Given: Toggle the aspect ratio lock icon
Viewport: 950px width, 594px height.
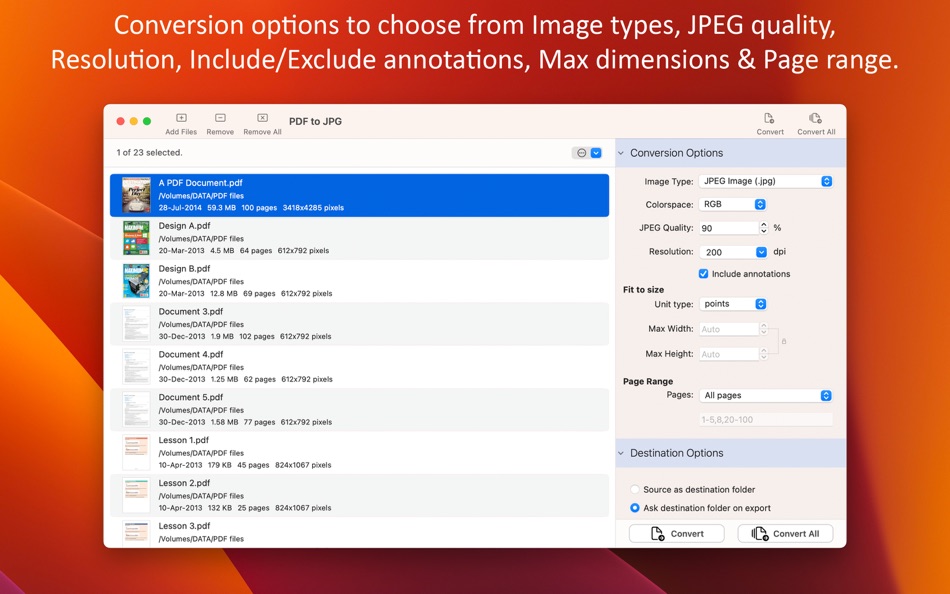Looking at the screenshot, I should [x=784, y=342].
